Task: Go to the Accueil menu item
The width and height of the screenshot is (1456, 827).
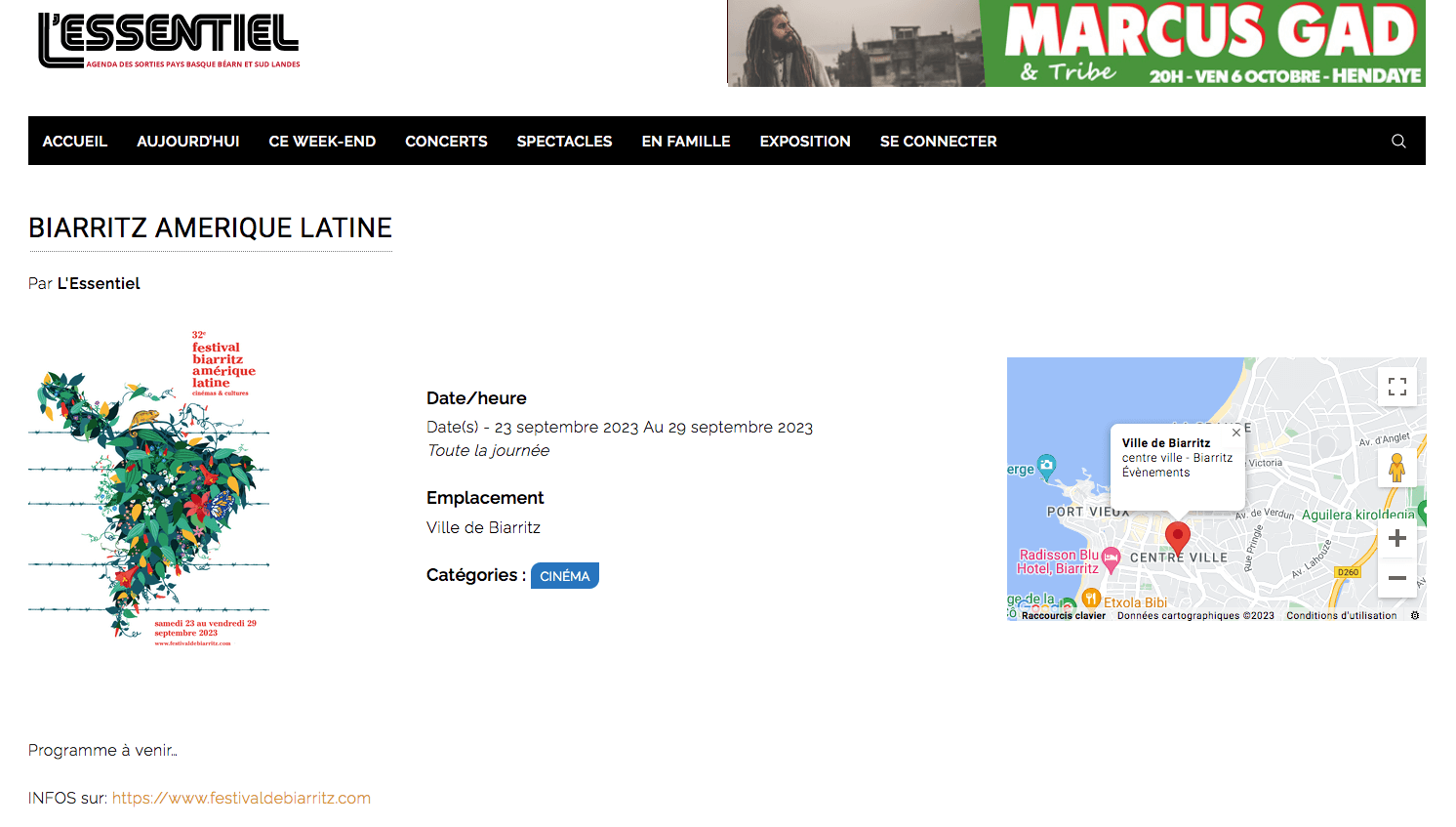Action: (75, 141)
